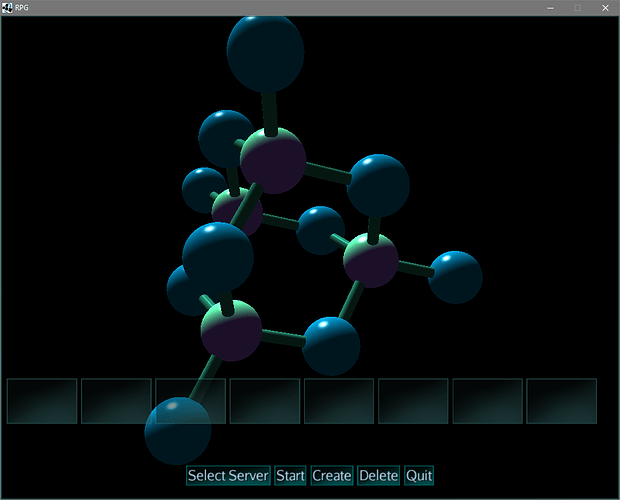Select the first empty character slot
Screen dimensions: 620x500
click(x=42, y=401)
